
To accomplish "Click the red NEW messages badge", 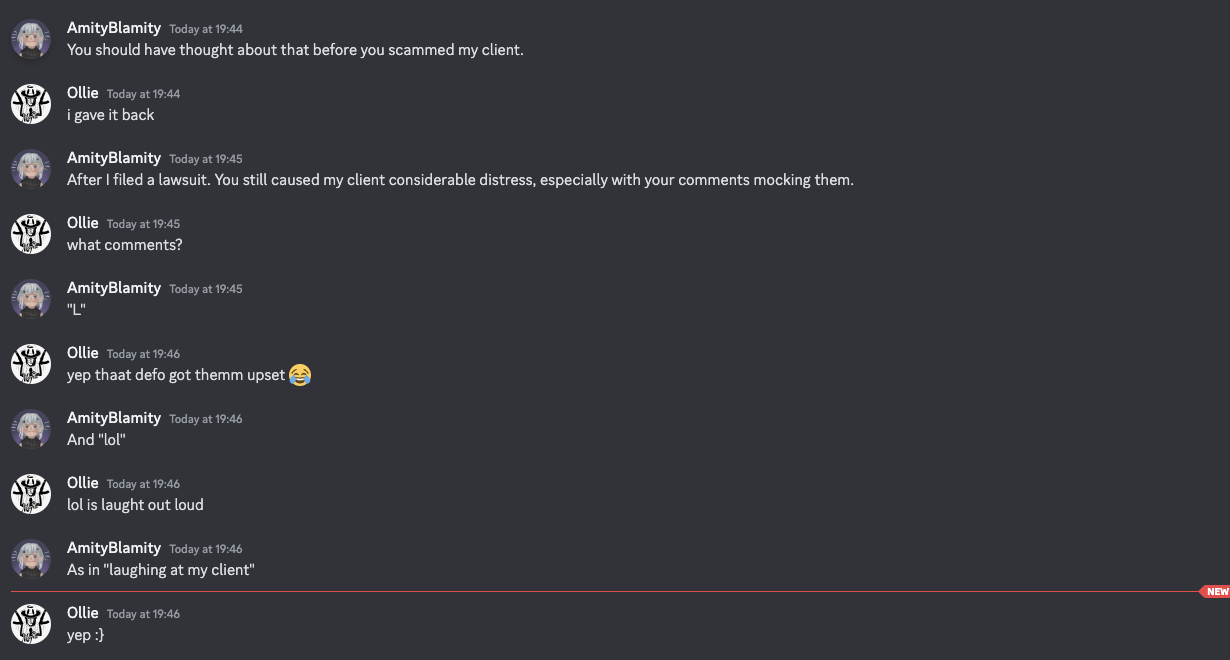I will 1215,592.
